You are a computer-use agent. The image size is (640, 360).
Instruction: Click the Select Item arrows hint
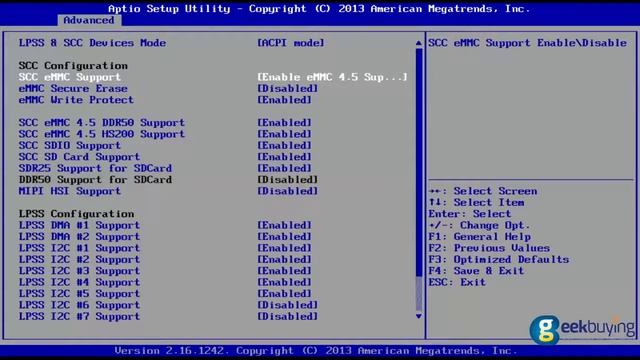pyautogui.click(x=476, y=203)
